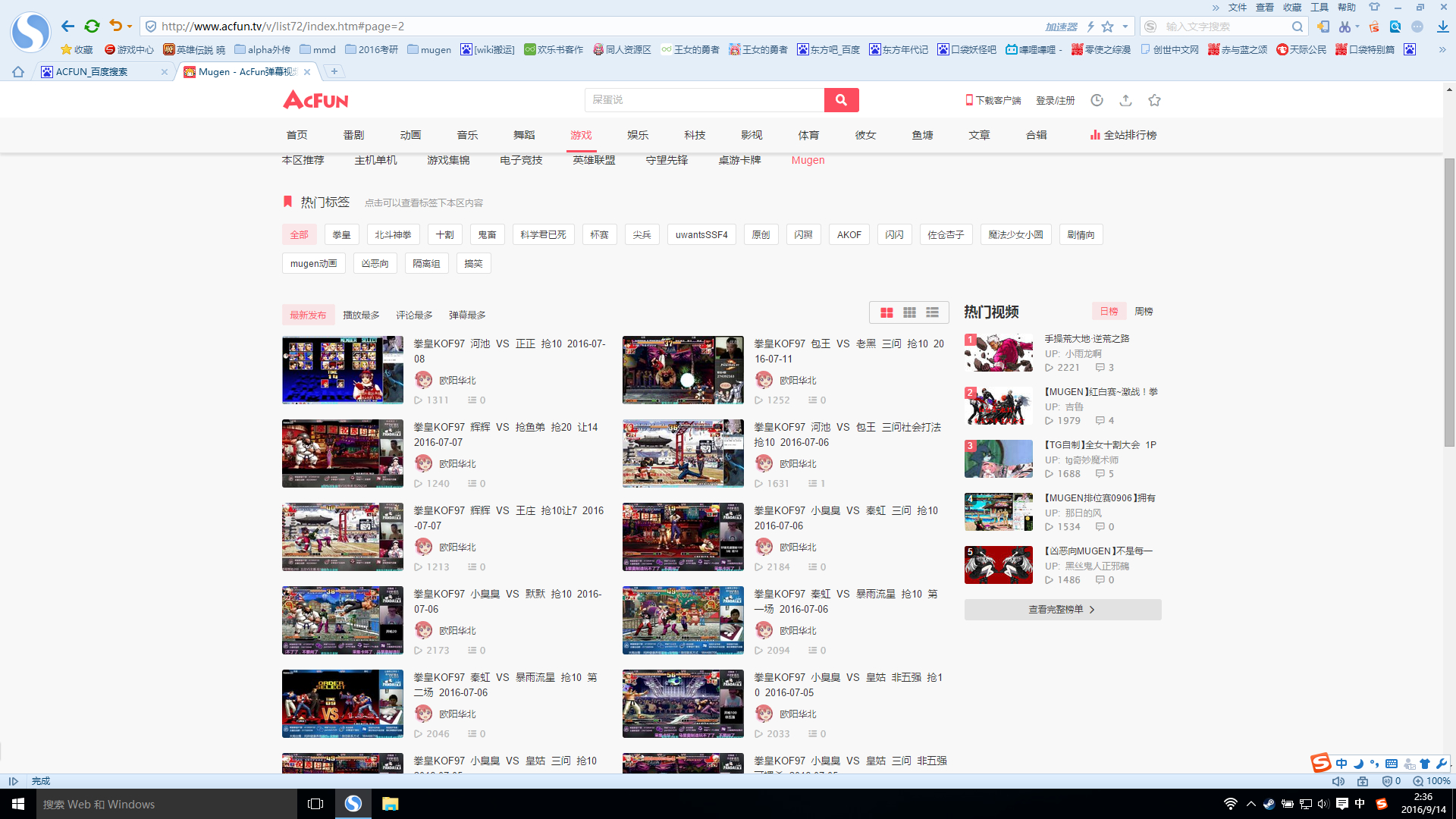Click the Sogou shopping bag icon

click(x=1374, y=27)
